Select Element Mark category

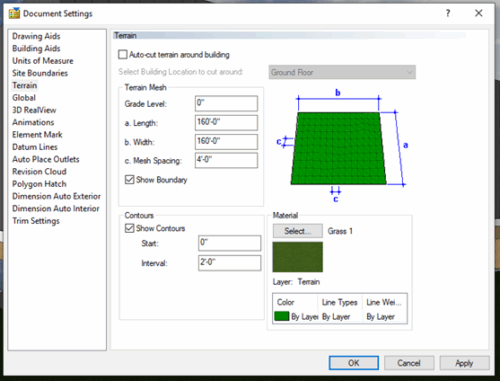coord(37,135)
